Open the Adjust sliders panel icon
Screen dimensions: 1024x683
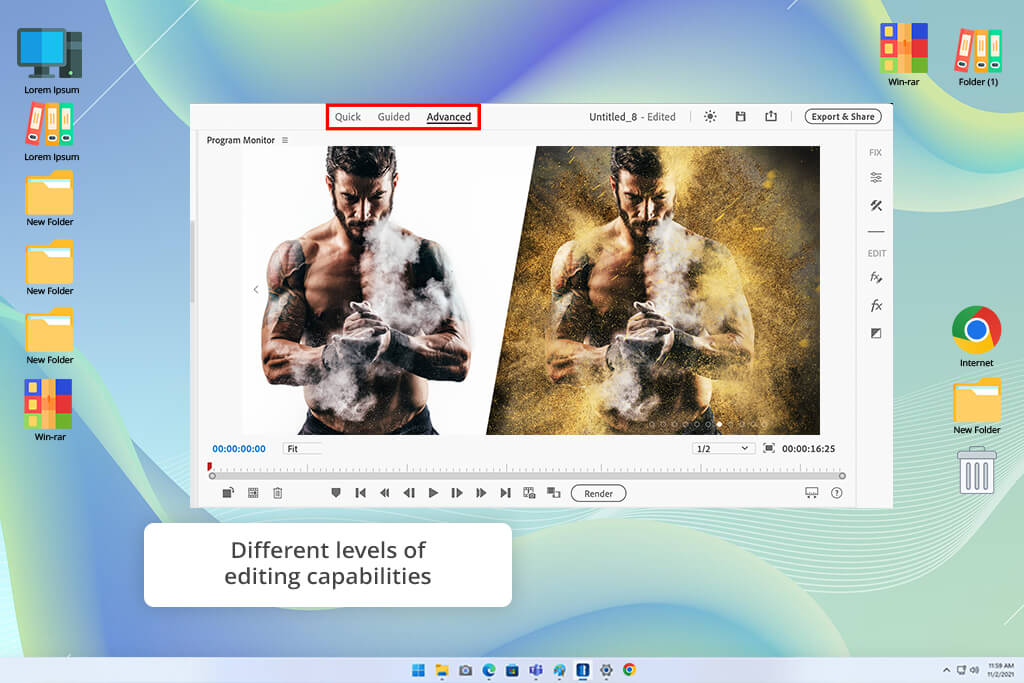(x=876, y=177)
